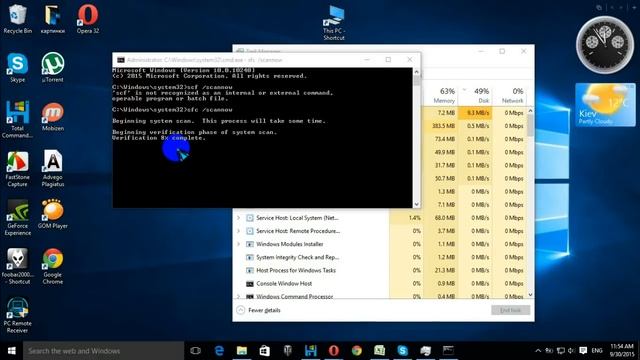Select the Skype desktop shortcut
The width and height of the screenshot is (640, 360).
coord(17,68)
